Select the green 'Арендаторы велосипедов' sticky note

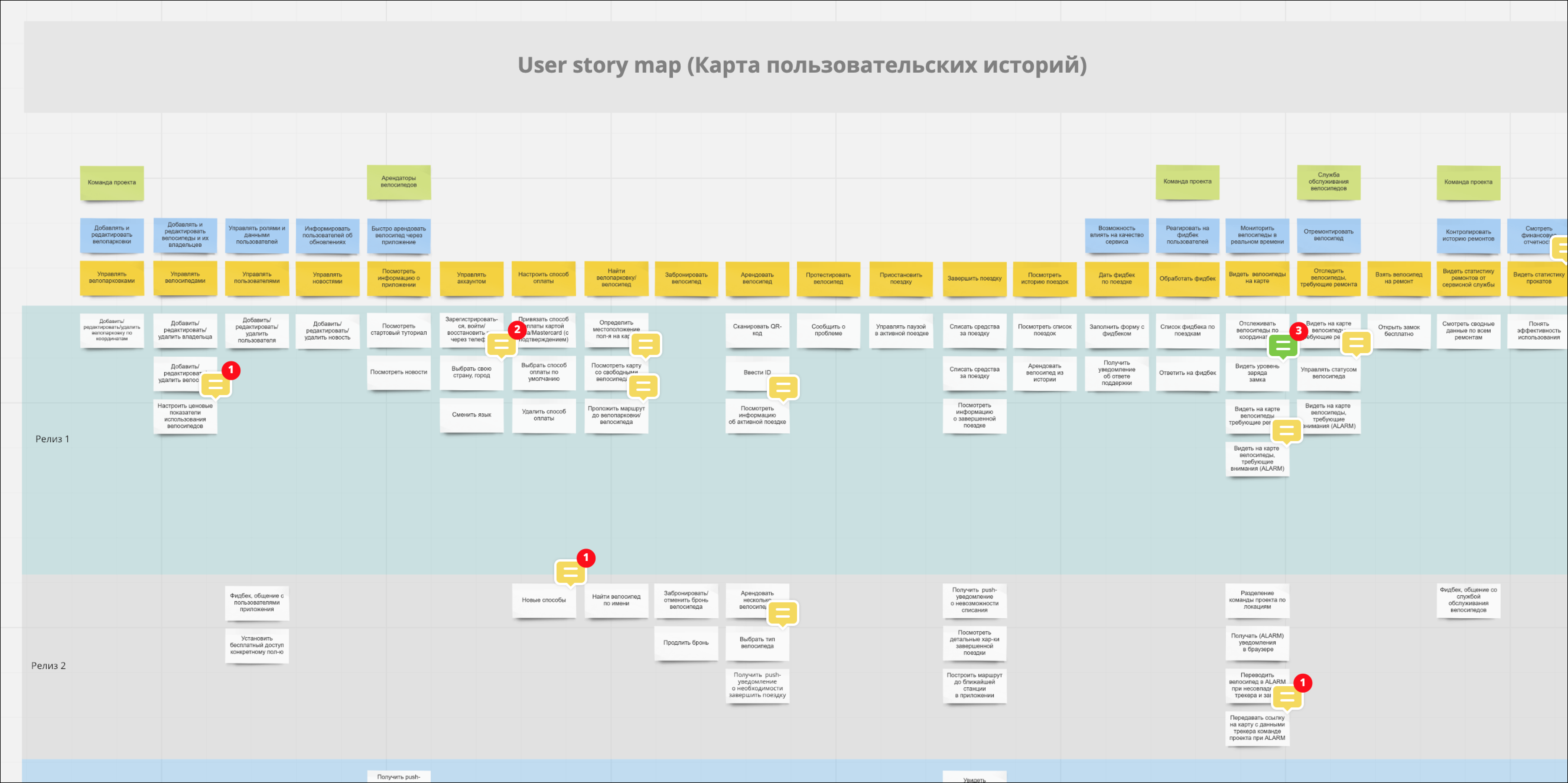pos(399,182)
